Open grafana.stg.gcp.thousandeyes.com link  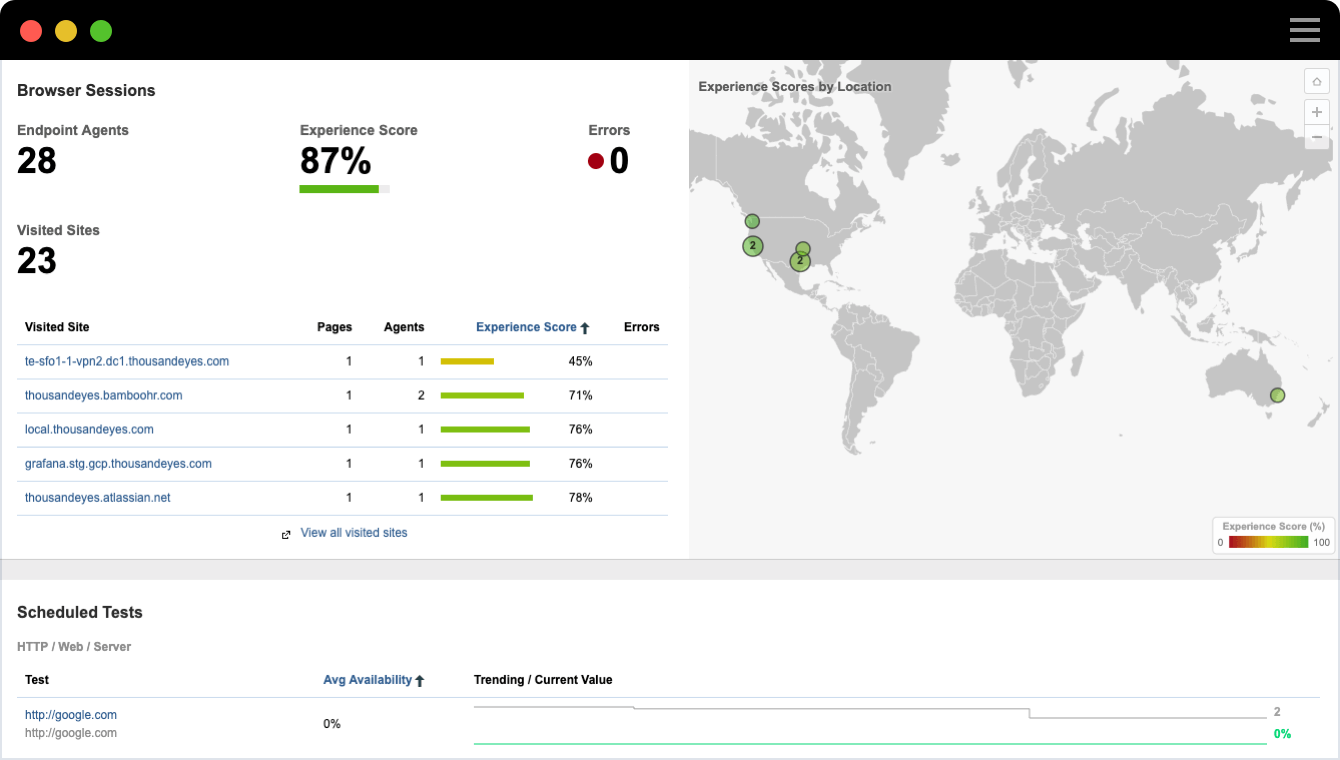coord(118,463)
